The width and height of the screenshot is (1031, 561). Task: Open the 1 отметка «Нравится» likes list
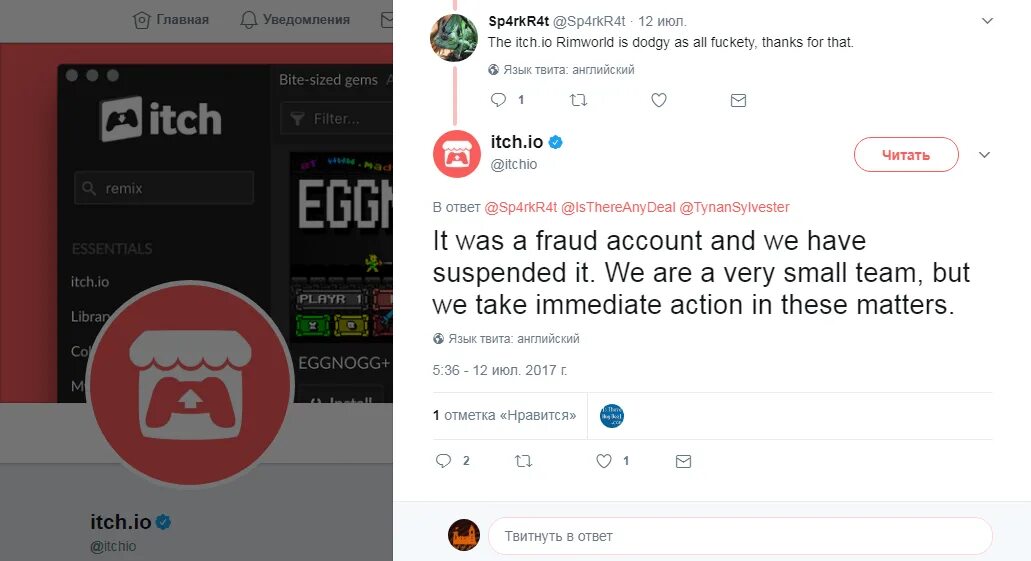point(504,416)
